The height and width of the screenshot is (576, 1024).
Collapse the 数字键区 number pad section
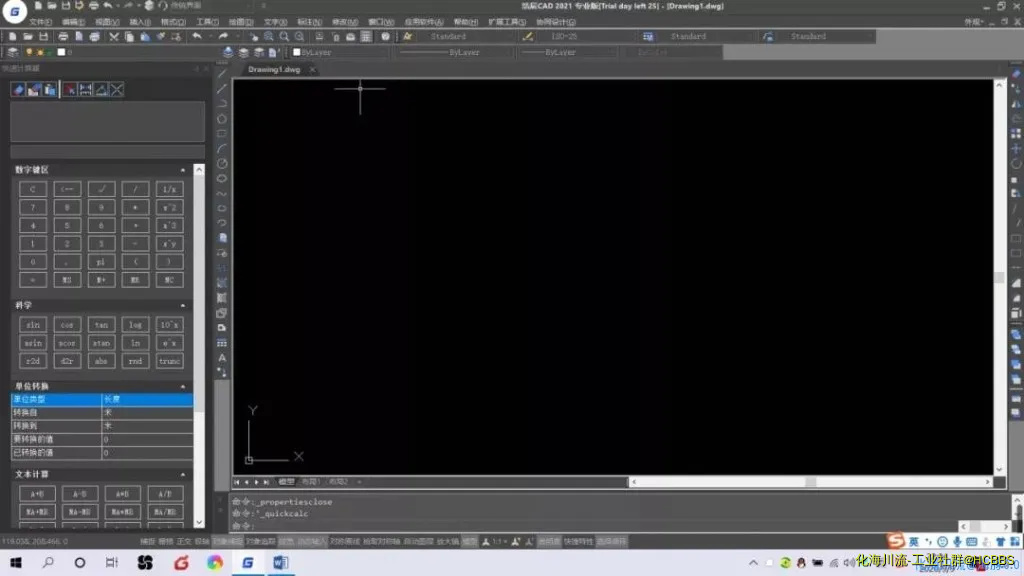[182, 170]
